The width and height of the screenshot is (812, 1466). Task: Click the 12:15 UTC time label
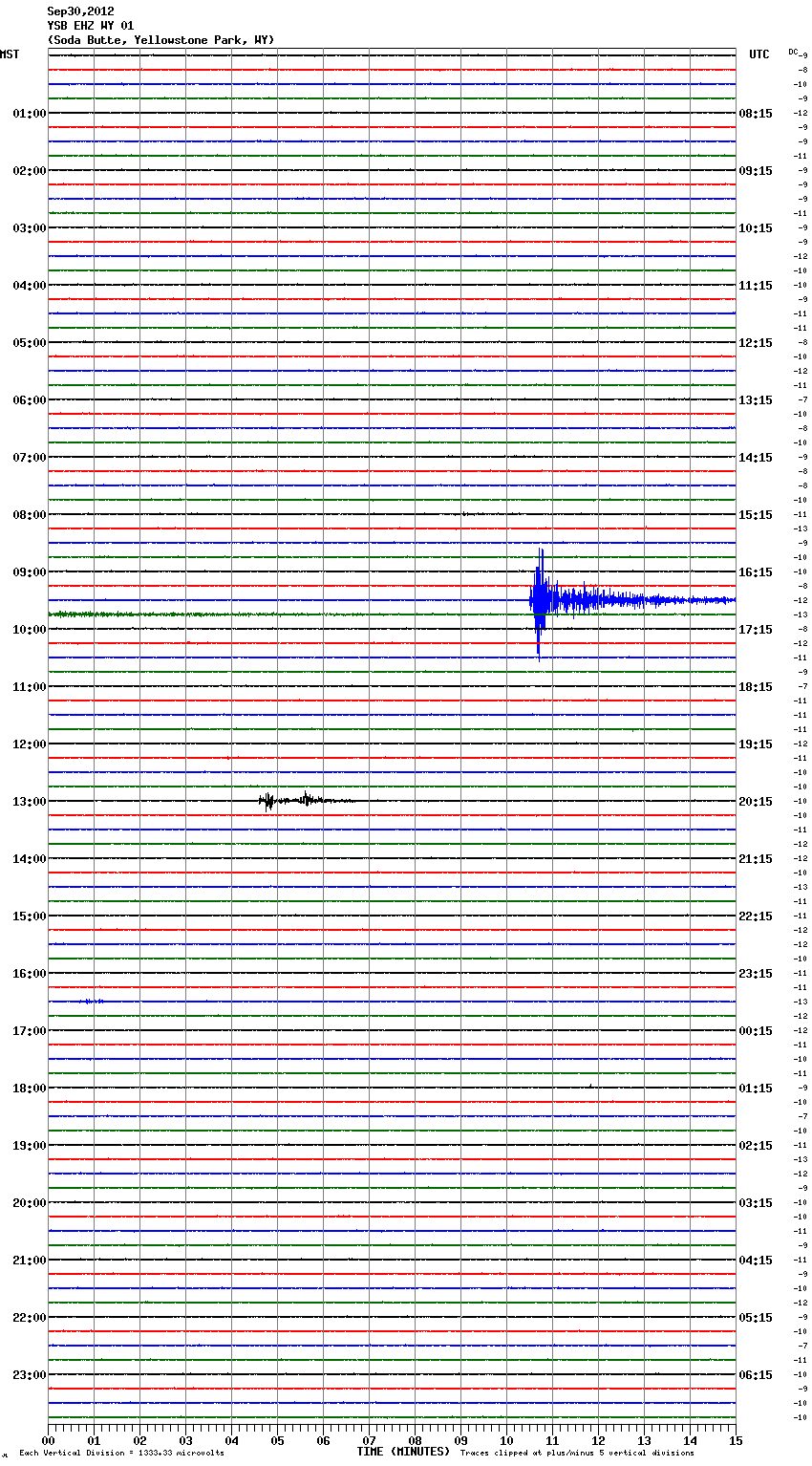click(756, 343)
